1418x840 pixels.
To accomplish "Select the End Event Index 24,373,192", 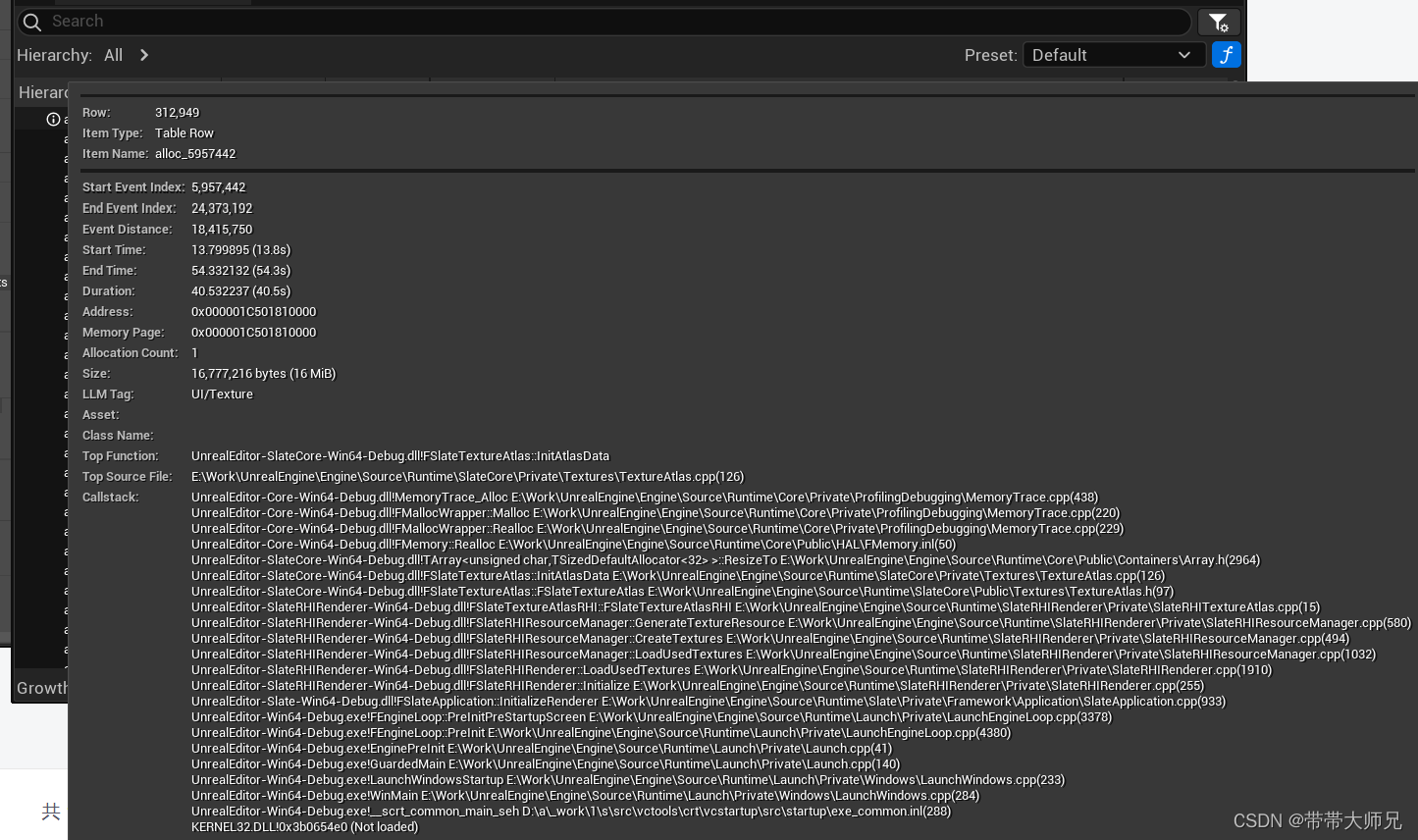I will coord(222,209).
